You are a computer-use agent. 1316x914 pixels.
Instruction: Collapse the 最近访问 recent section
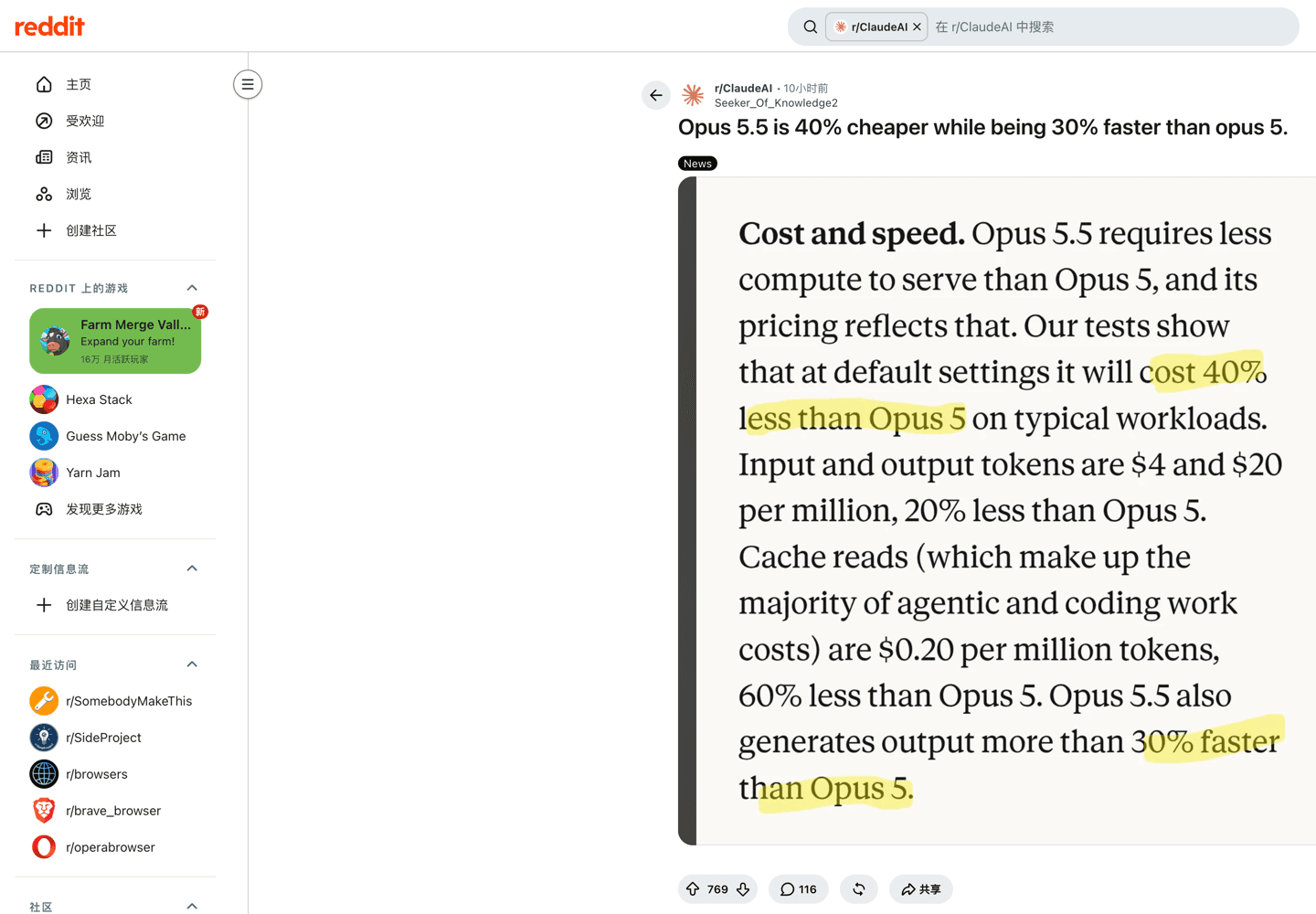pyautogui.click(x=192, y=664)
